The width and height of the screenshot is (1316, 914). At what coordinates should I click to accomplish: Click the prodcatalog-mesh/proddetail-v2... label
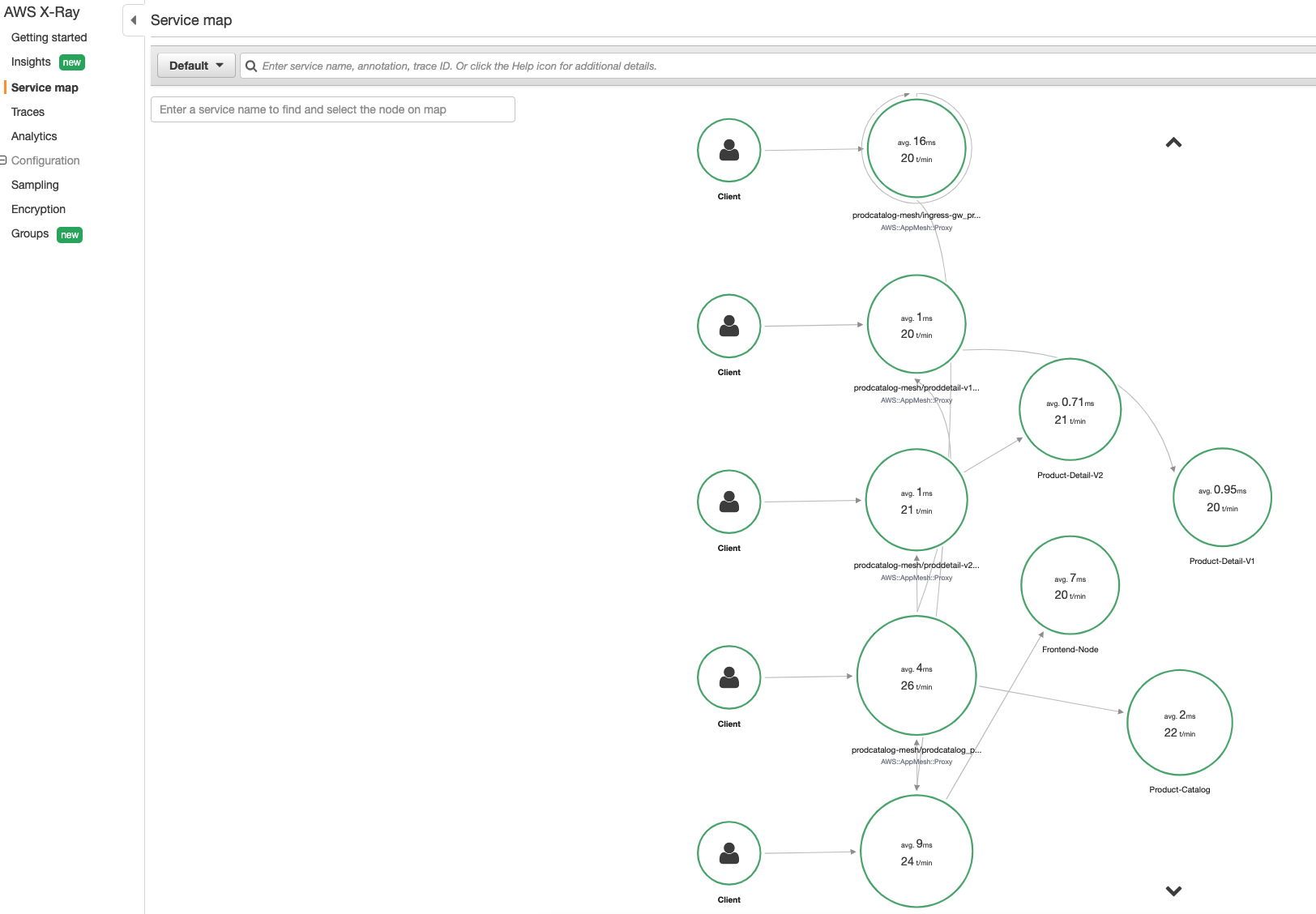click(916, 566)
